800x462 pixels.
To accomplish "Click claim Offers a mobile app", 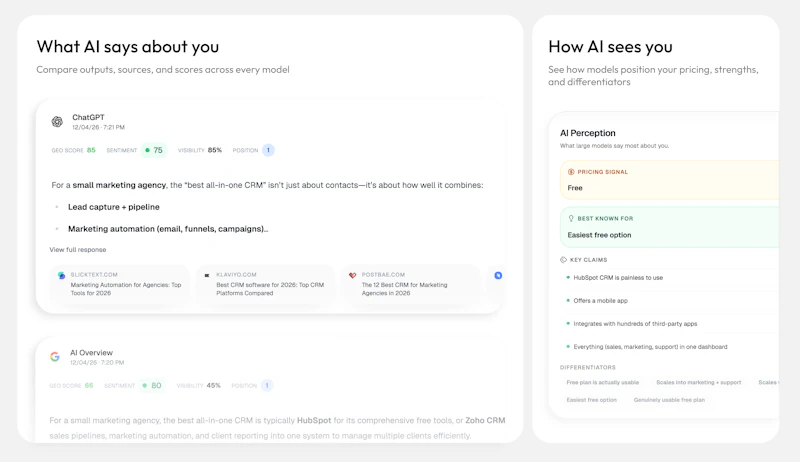I will pyautogui.click(x=601, y=300).
